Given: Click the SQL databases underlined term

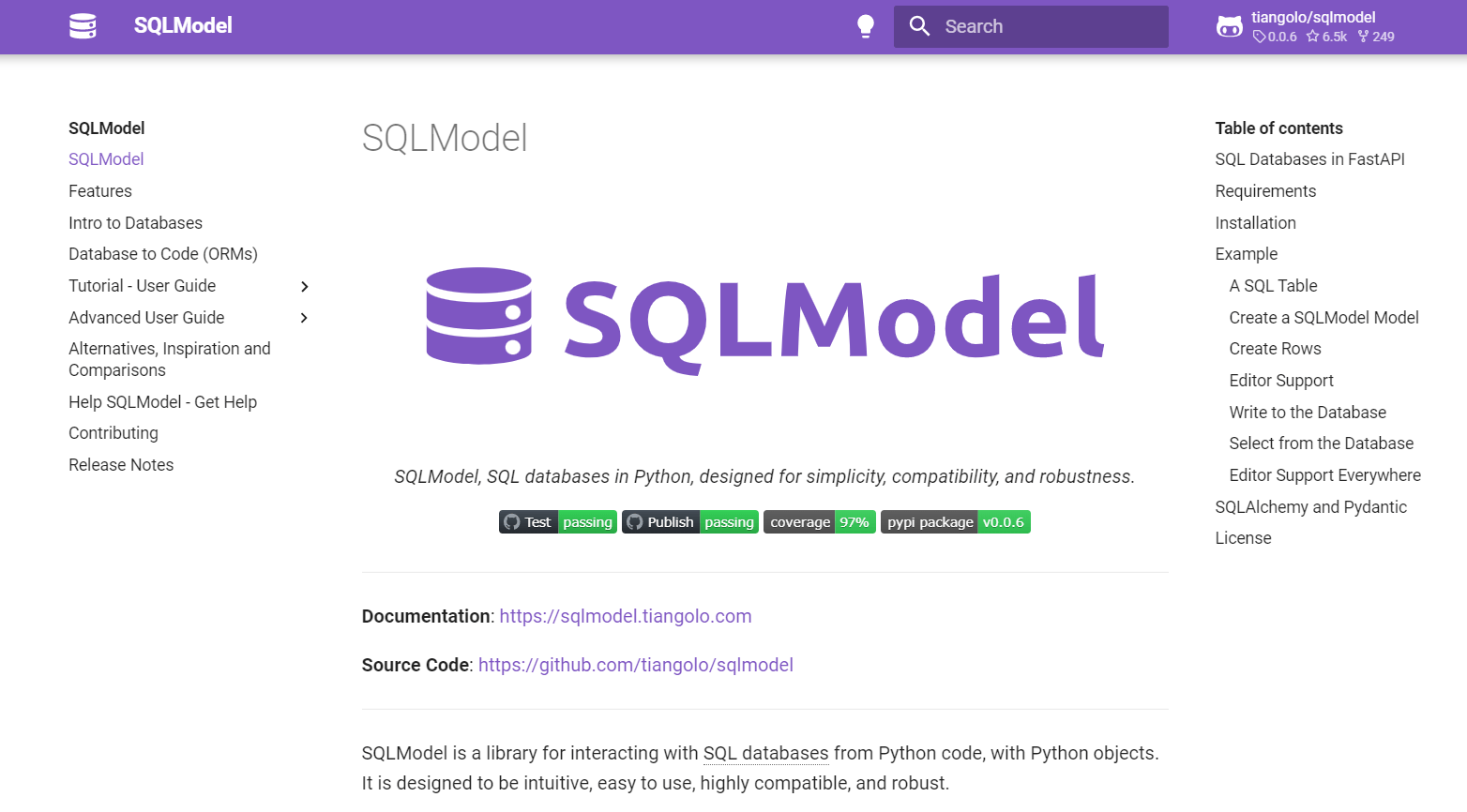Looking at the screenshot, I should tap(765, 753).
